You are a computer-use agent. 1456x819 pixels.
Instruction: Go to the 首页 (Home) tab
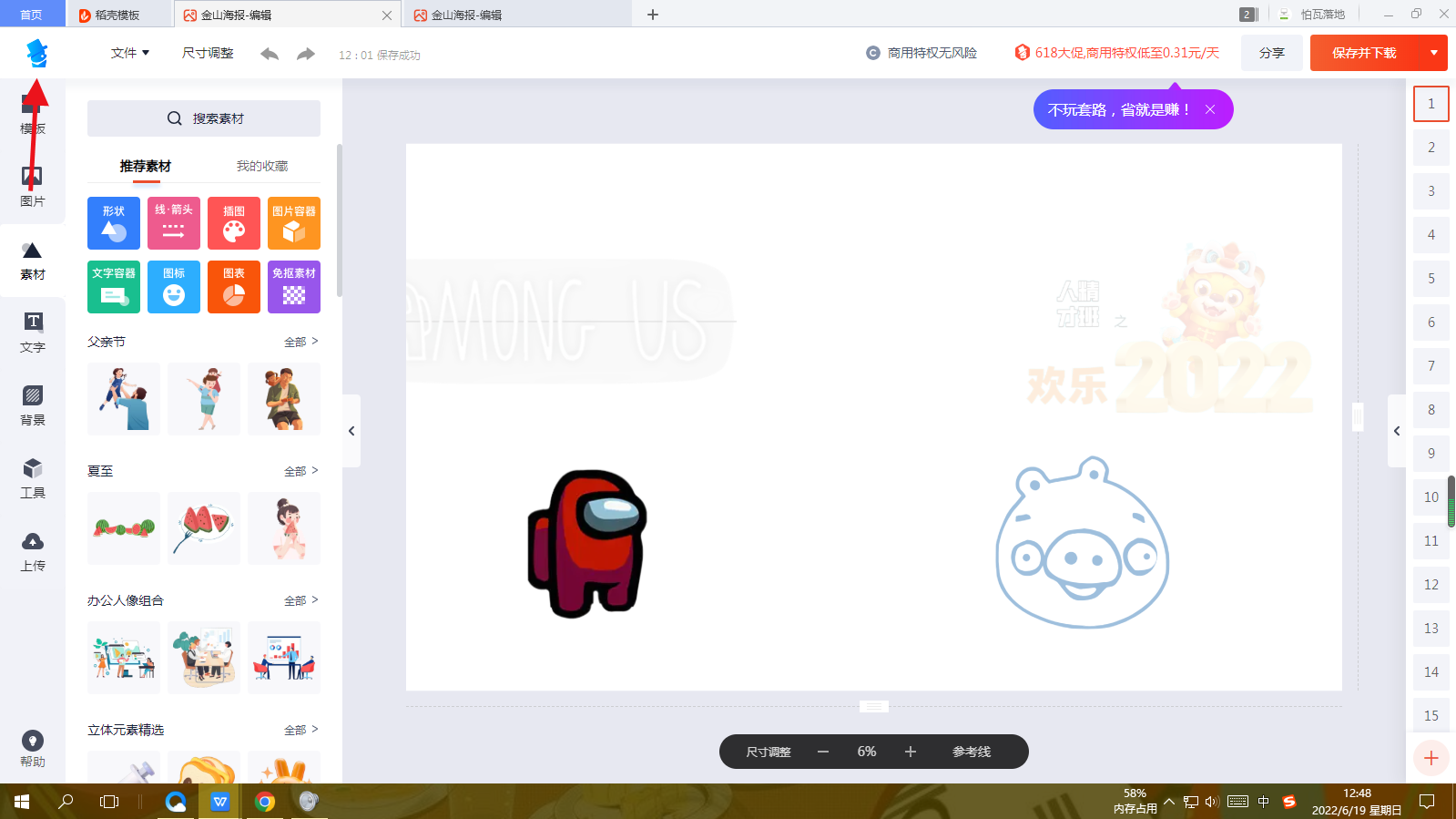32,15
